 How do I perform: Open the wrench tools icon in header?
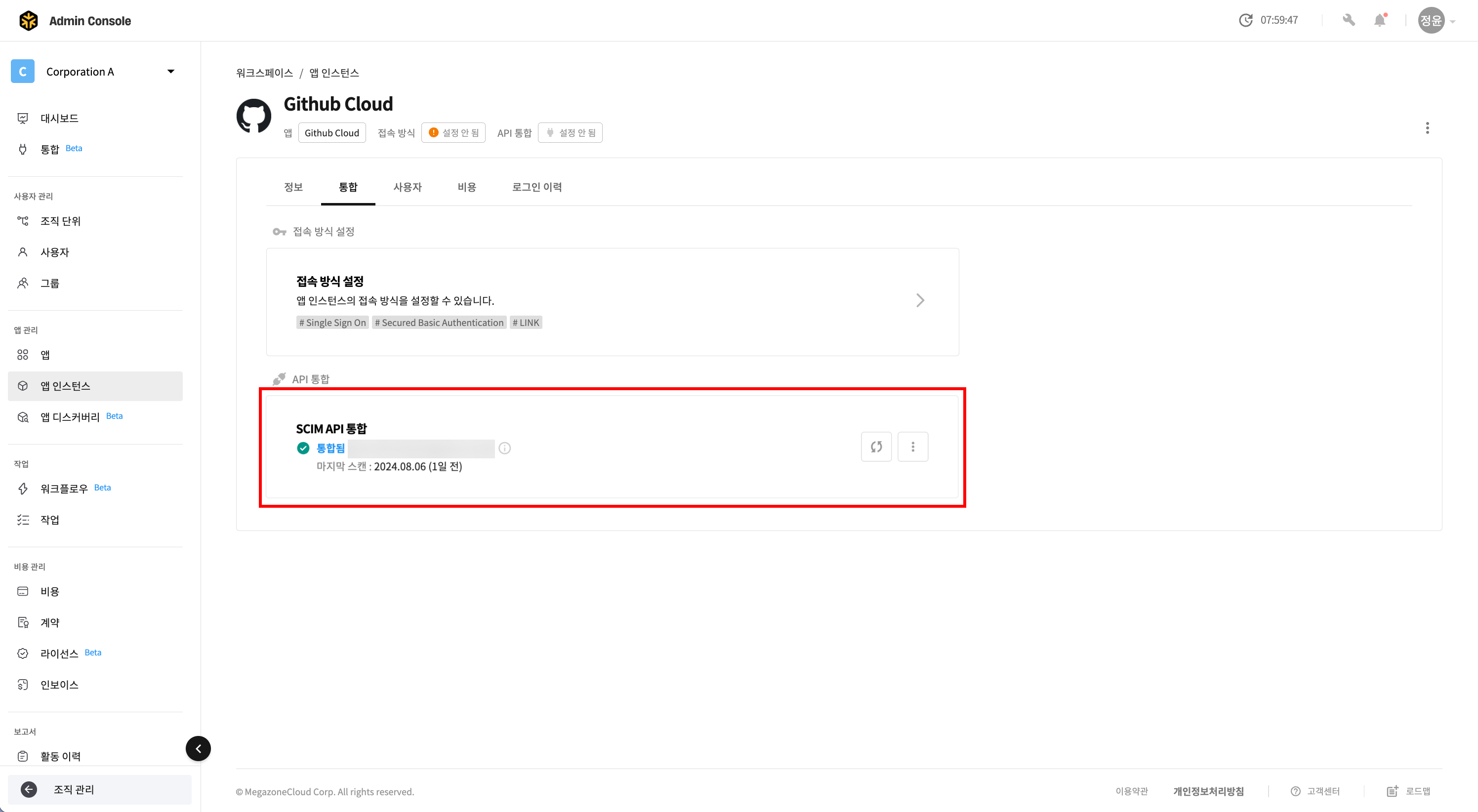pos(1349,20)
